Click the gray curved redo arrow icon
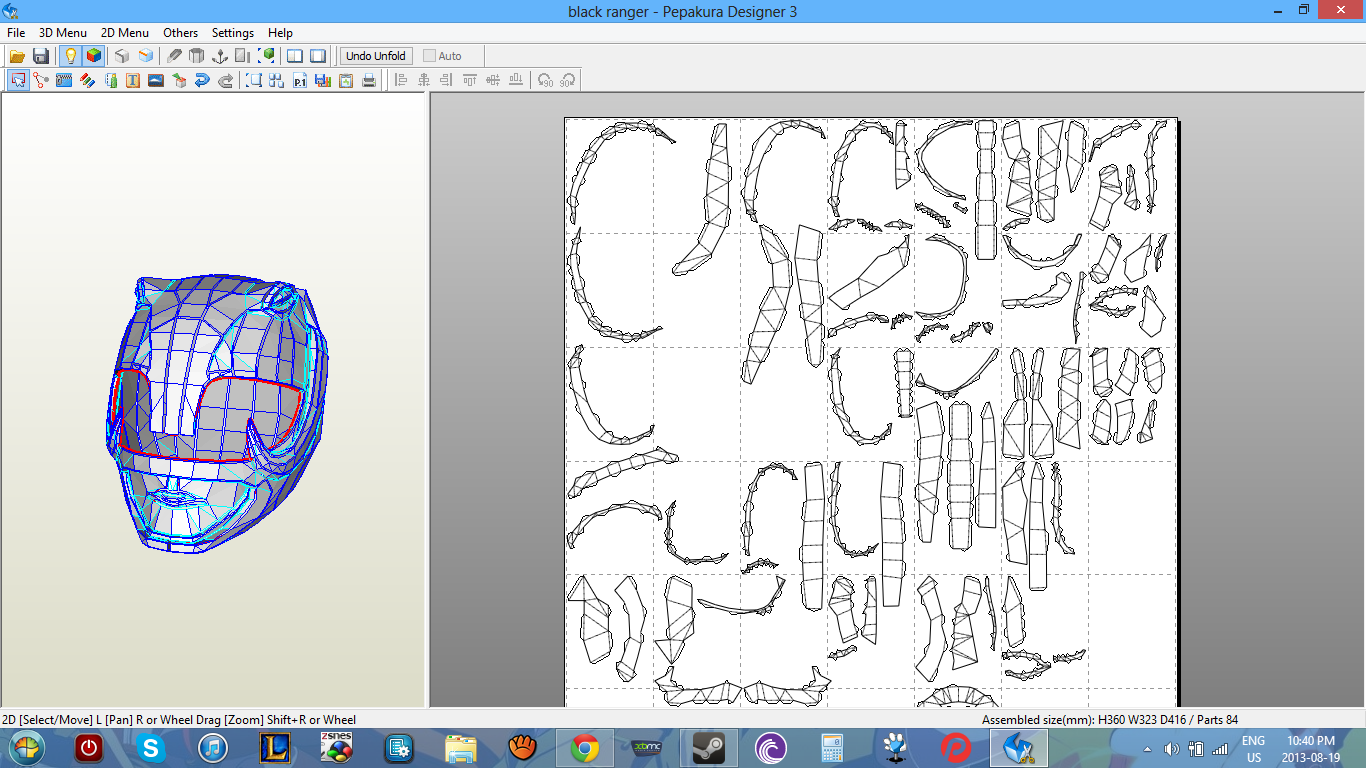This screenshot has height=768, width=1366. [x=225, y=80]
